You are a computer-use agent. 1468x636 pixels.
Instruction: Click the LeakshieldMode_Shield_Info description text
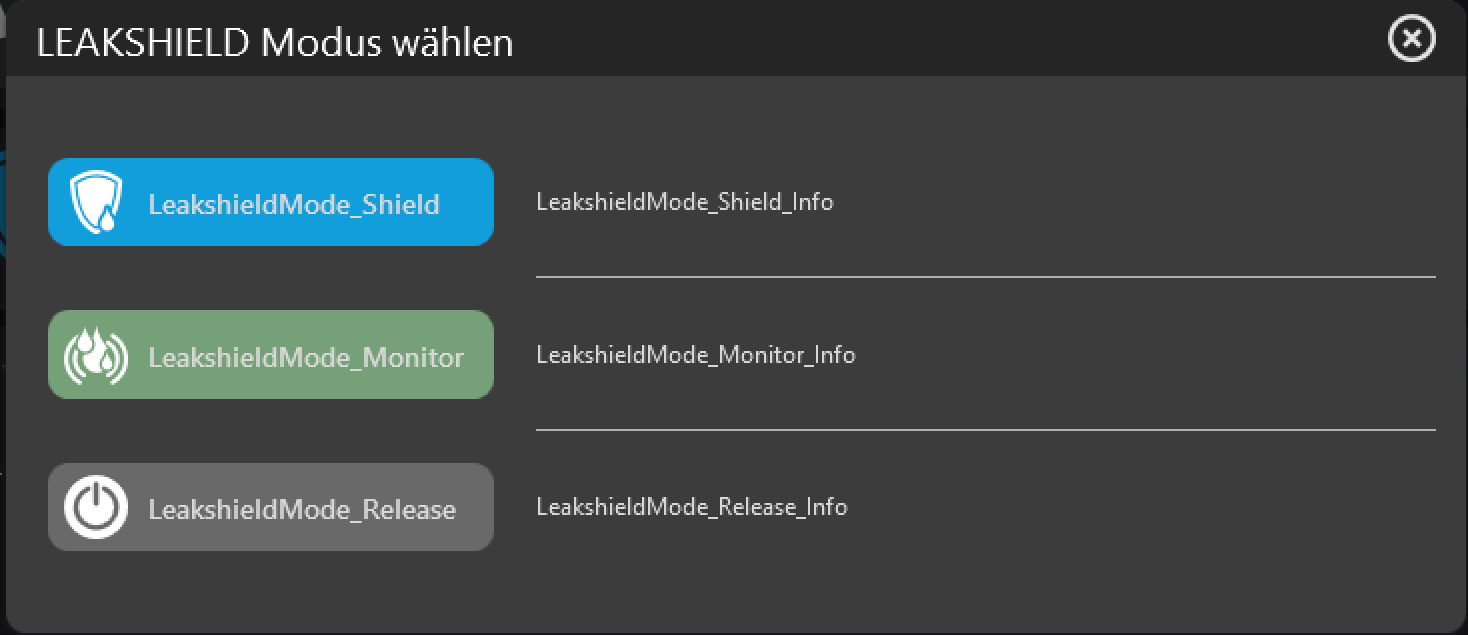pos(685,202)
